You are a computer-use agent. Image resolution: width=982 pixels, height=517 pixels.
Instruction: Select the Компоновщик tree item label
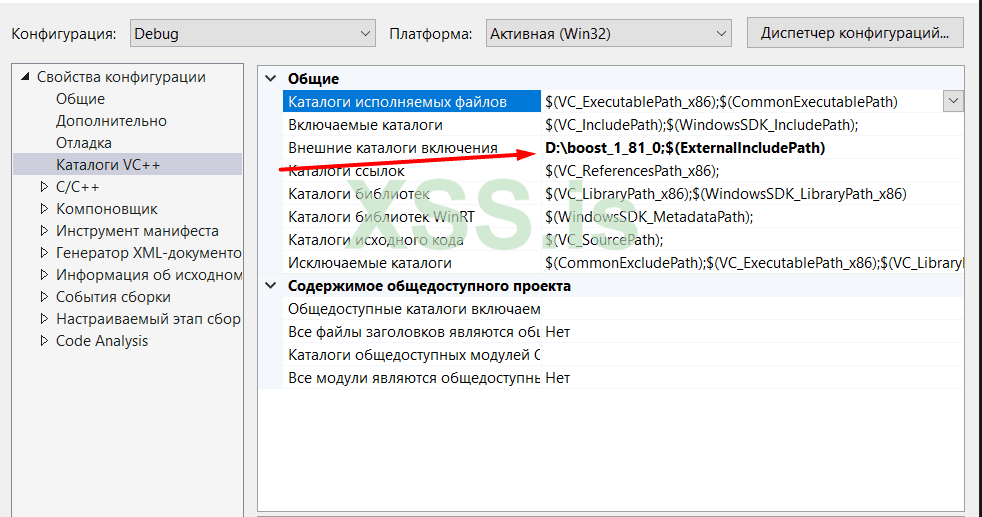106,208
